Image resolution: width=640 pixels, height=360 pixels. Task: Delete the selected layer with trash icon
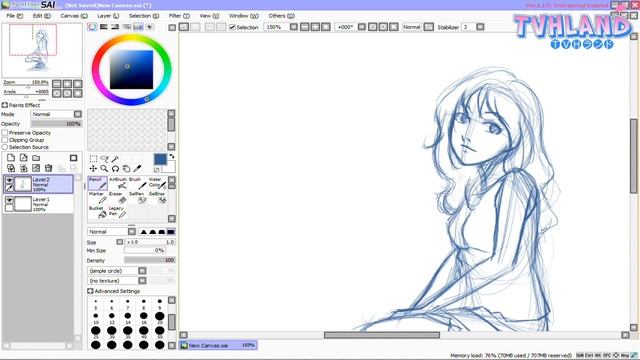tap(49, 168)
